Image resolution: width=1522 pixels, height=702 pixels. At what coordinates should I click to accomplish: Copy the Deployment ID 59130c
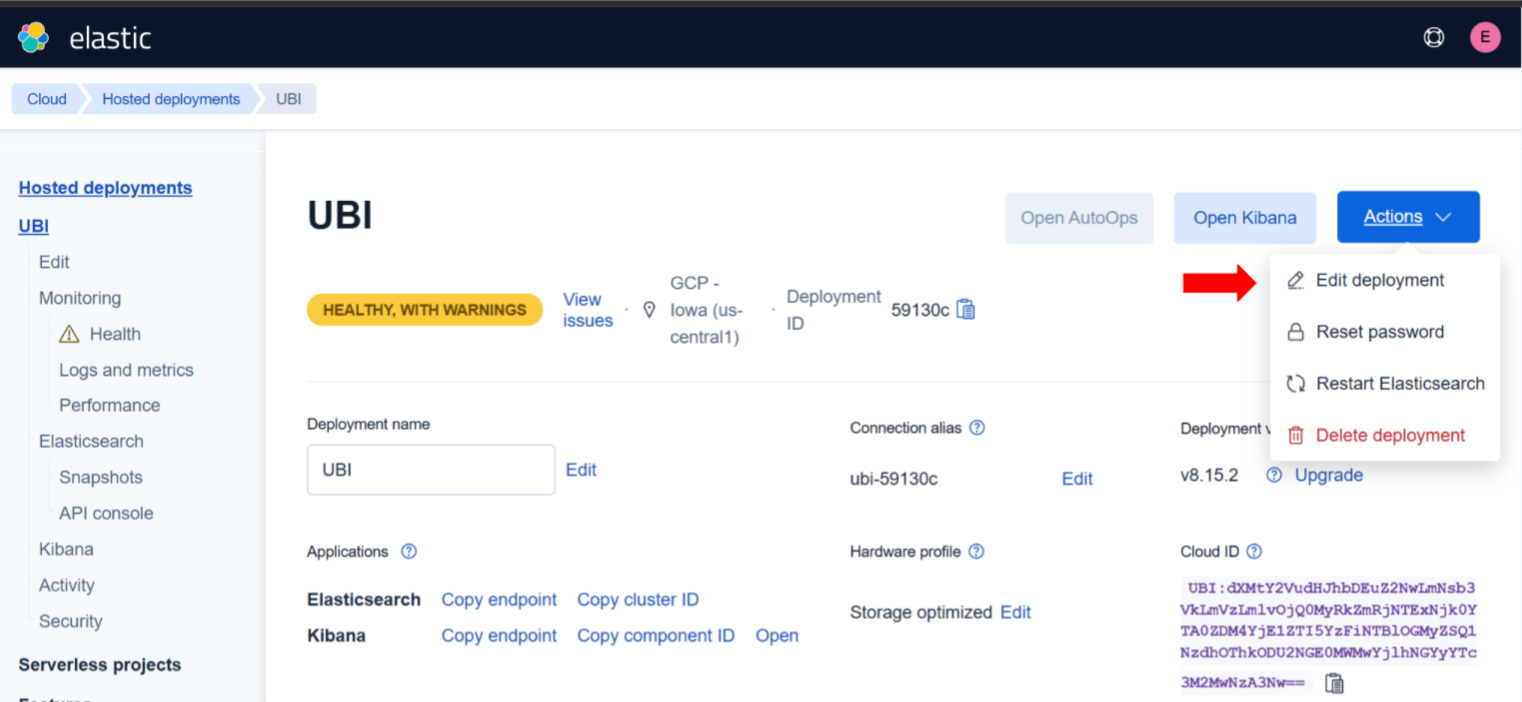click(966, 310)
